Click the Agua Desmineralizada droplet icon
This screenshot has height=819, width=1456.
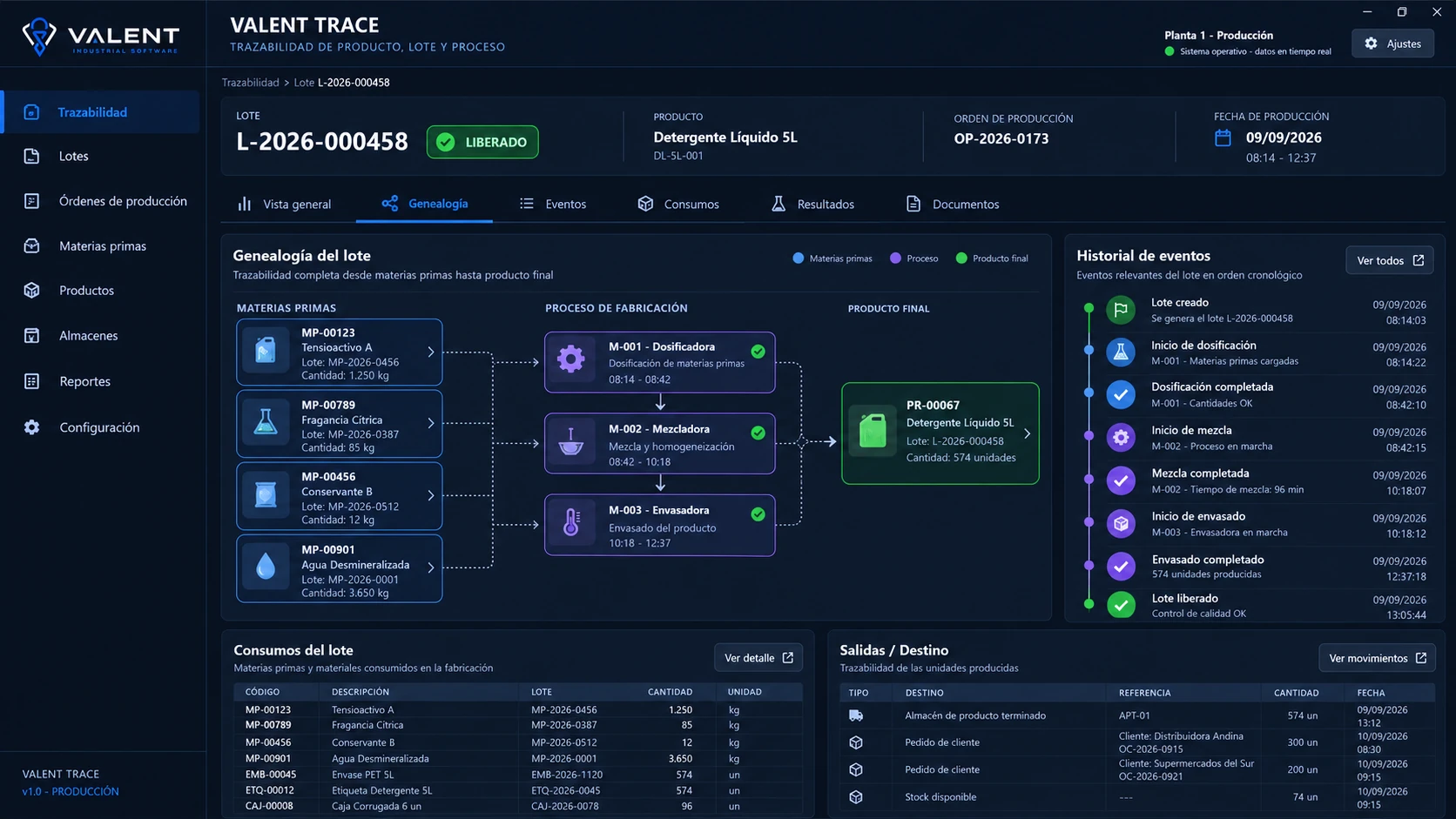[x=266, y=567]
